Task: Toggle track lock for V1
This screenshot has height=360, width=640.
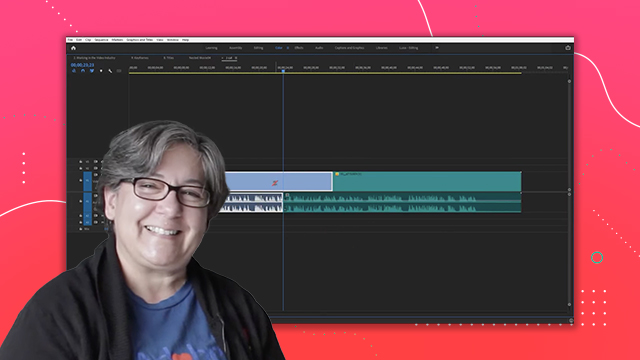Action: tap(80, 180)
